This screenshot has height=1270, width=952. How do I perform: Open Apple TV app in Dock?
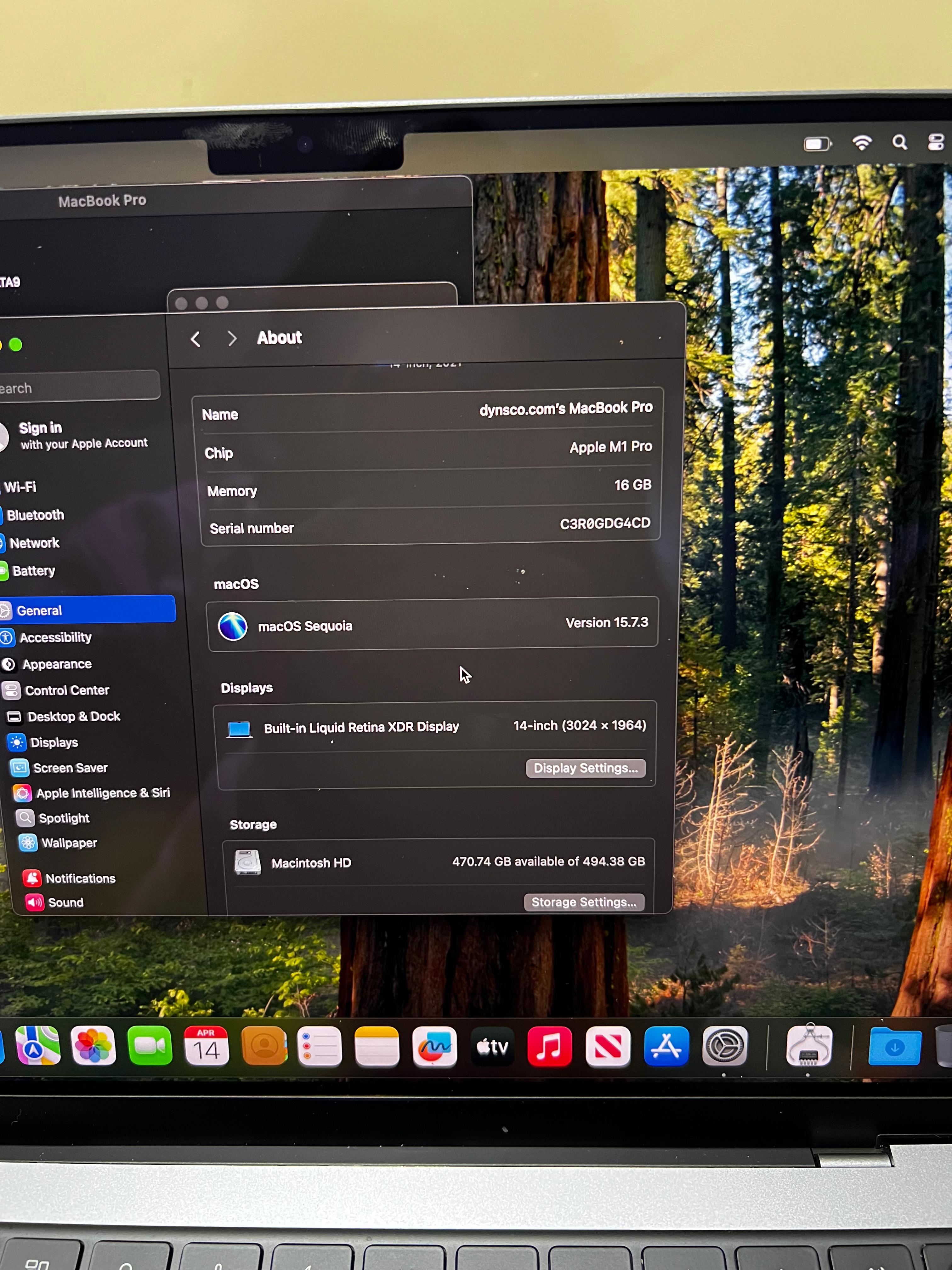[x=492, y=1046]
